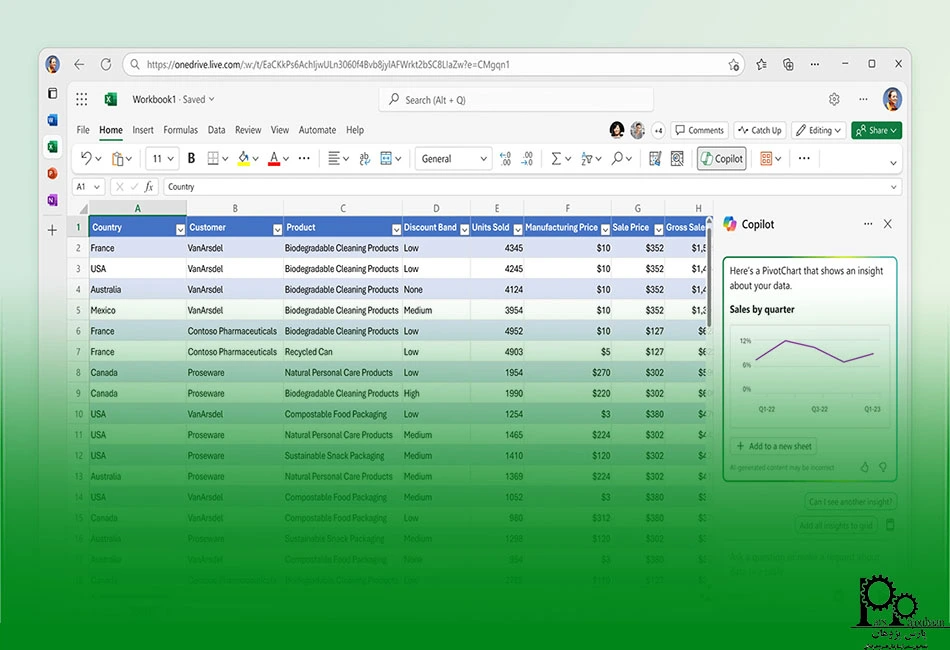Click the thumbs up feedback icon
Image resolution: width=950 pixels, height=650 pixels.
pos(865,467)
